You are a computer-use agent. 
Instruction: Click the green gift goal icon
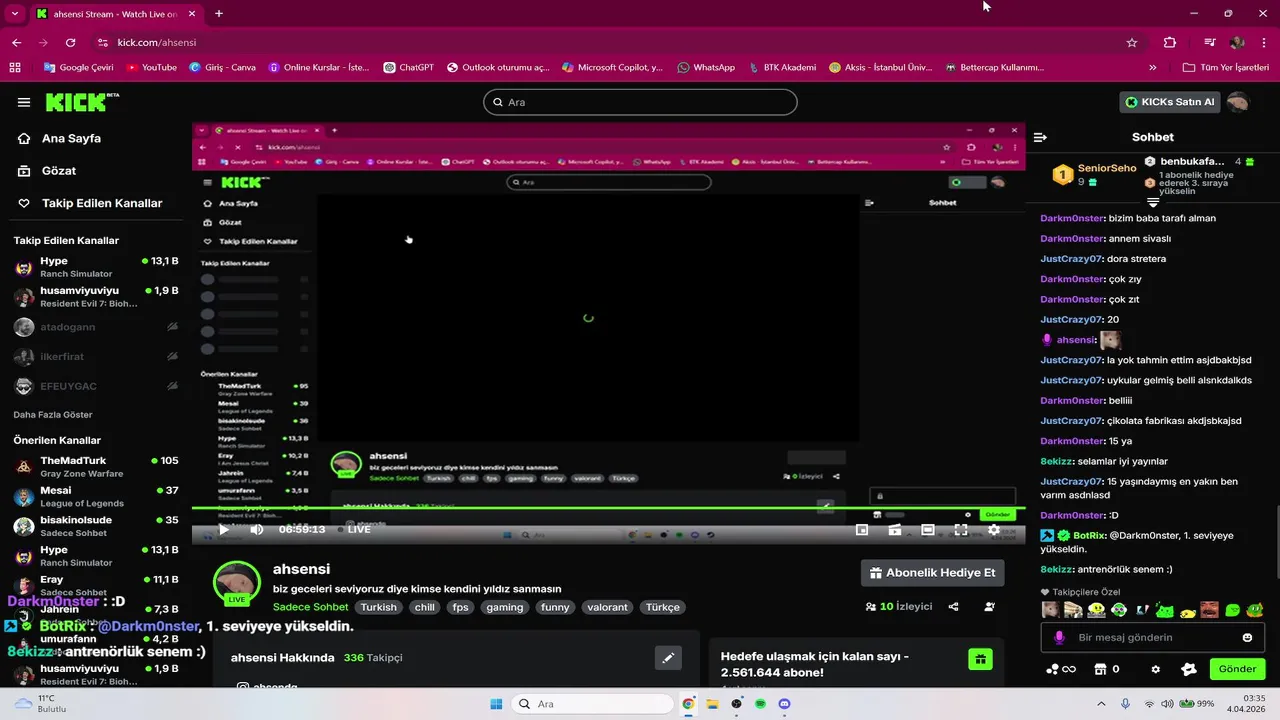coord(981,659)
